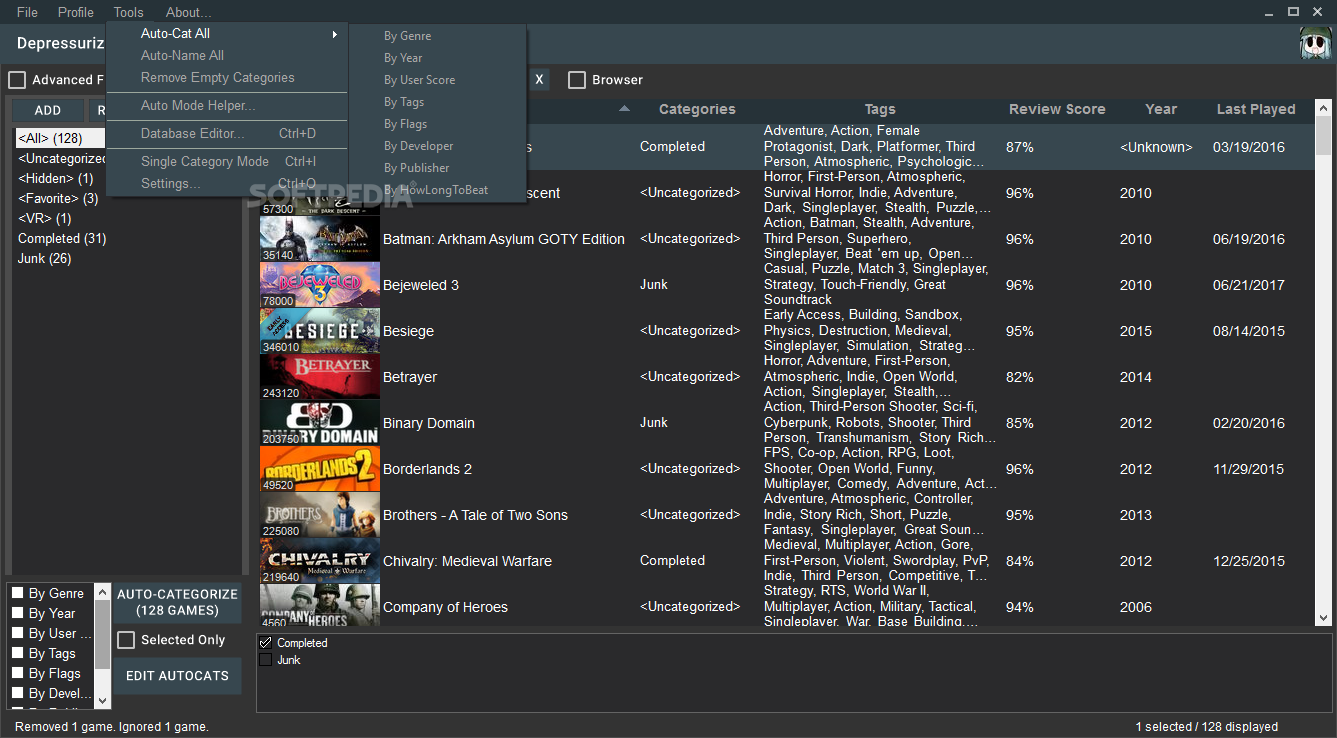Toggle the Advanced Filter checkbox
Viewport: 1337px width, 738px height.
coord(17,80)
